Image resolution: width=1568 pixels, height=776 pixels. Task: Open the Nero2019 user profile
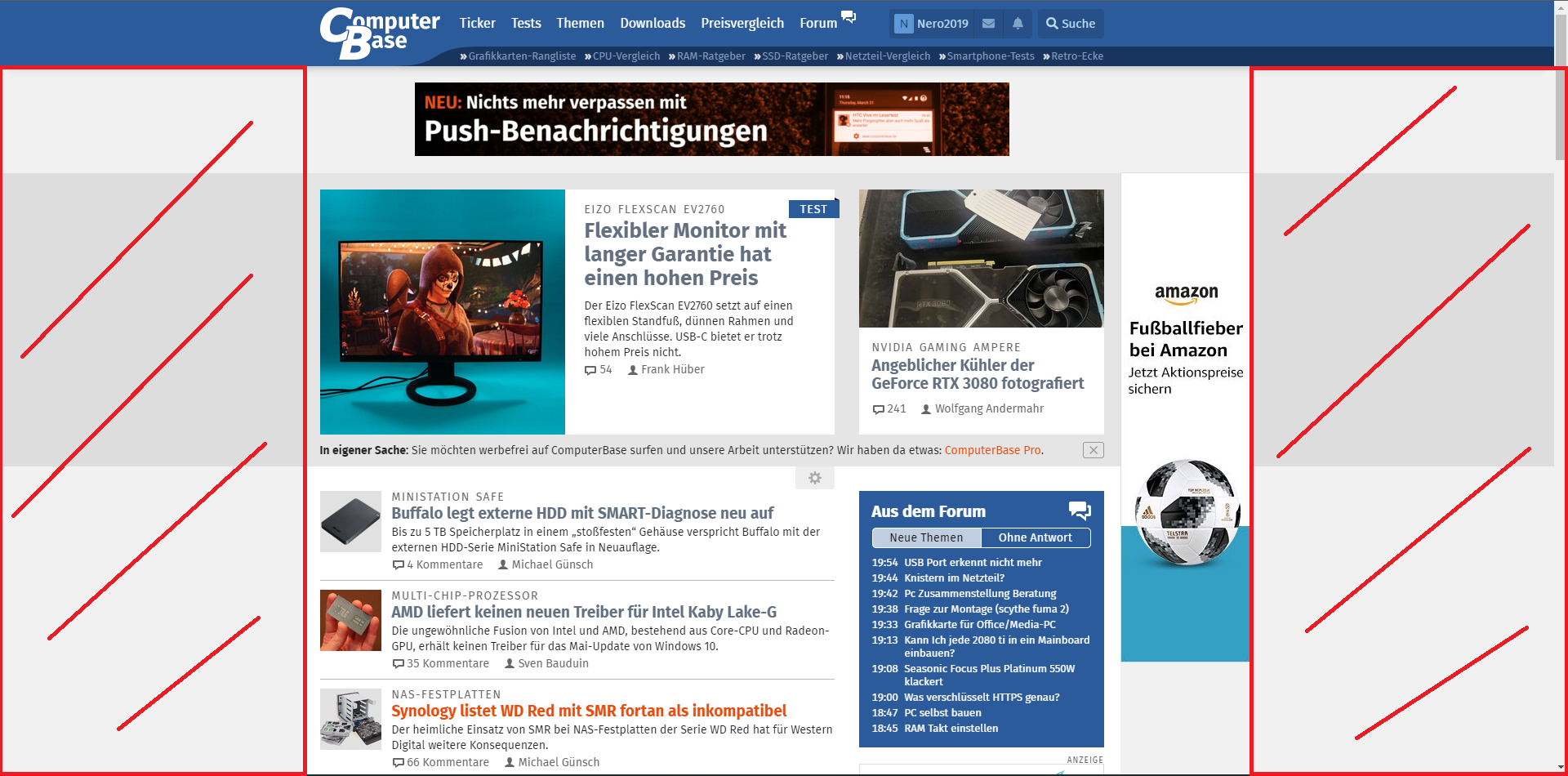click(x=932, y=24)
